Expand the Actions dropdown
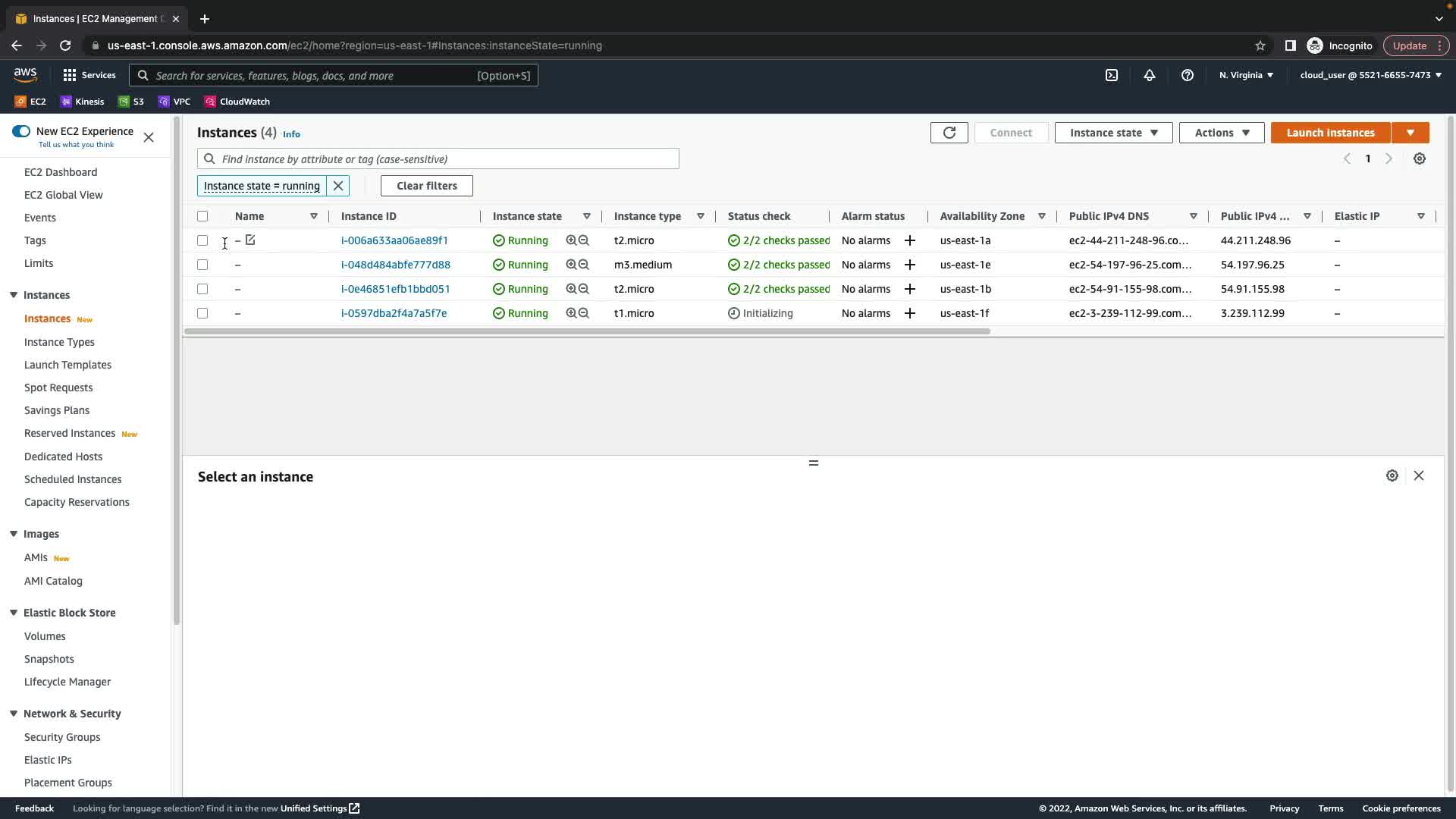The width and height of the screenshot is (1456, 819). tap(1221, 133)
